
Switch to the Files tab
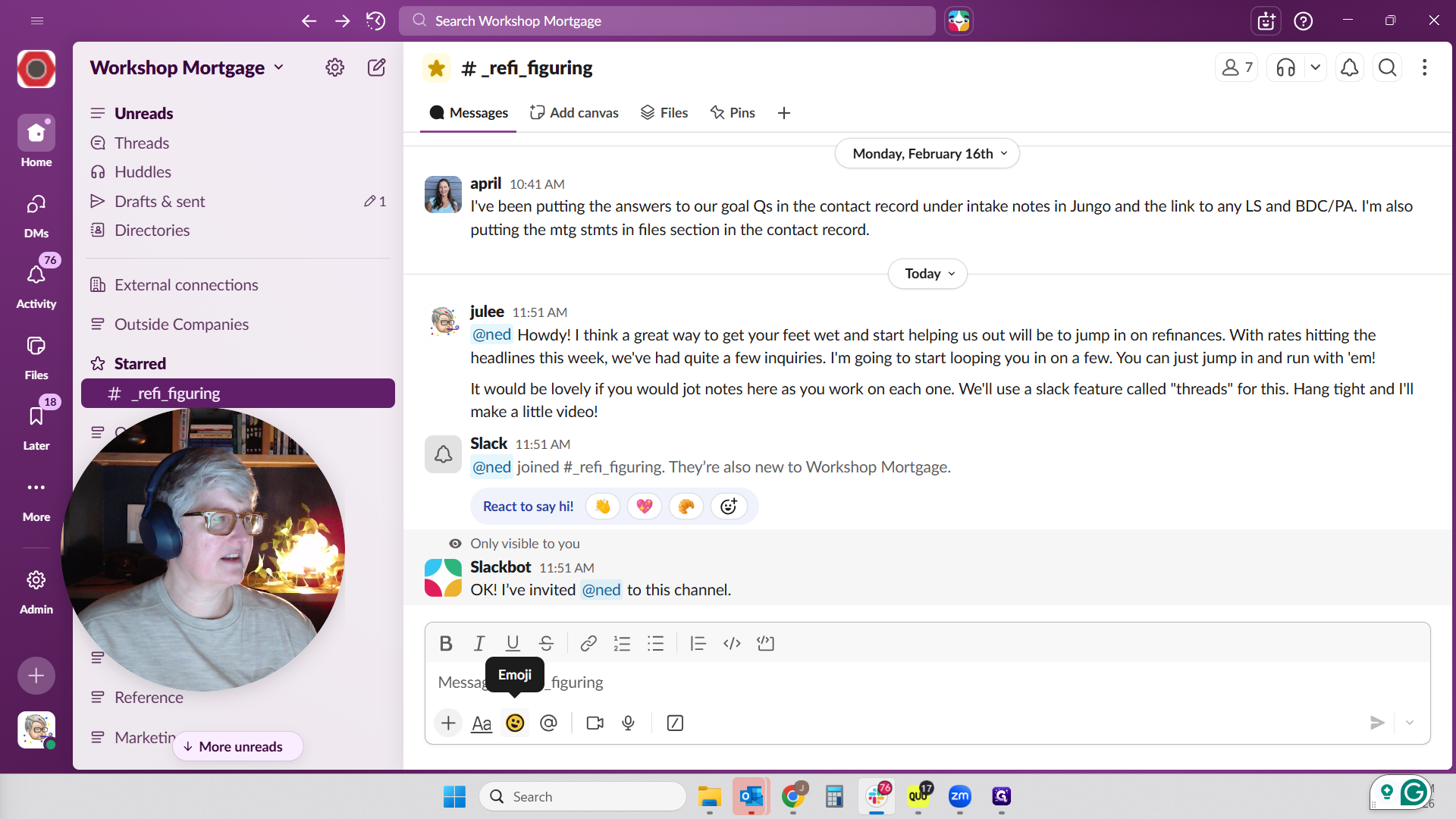[664, 112]
